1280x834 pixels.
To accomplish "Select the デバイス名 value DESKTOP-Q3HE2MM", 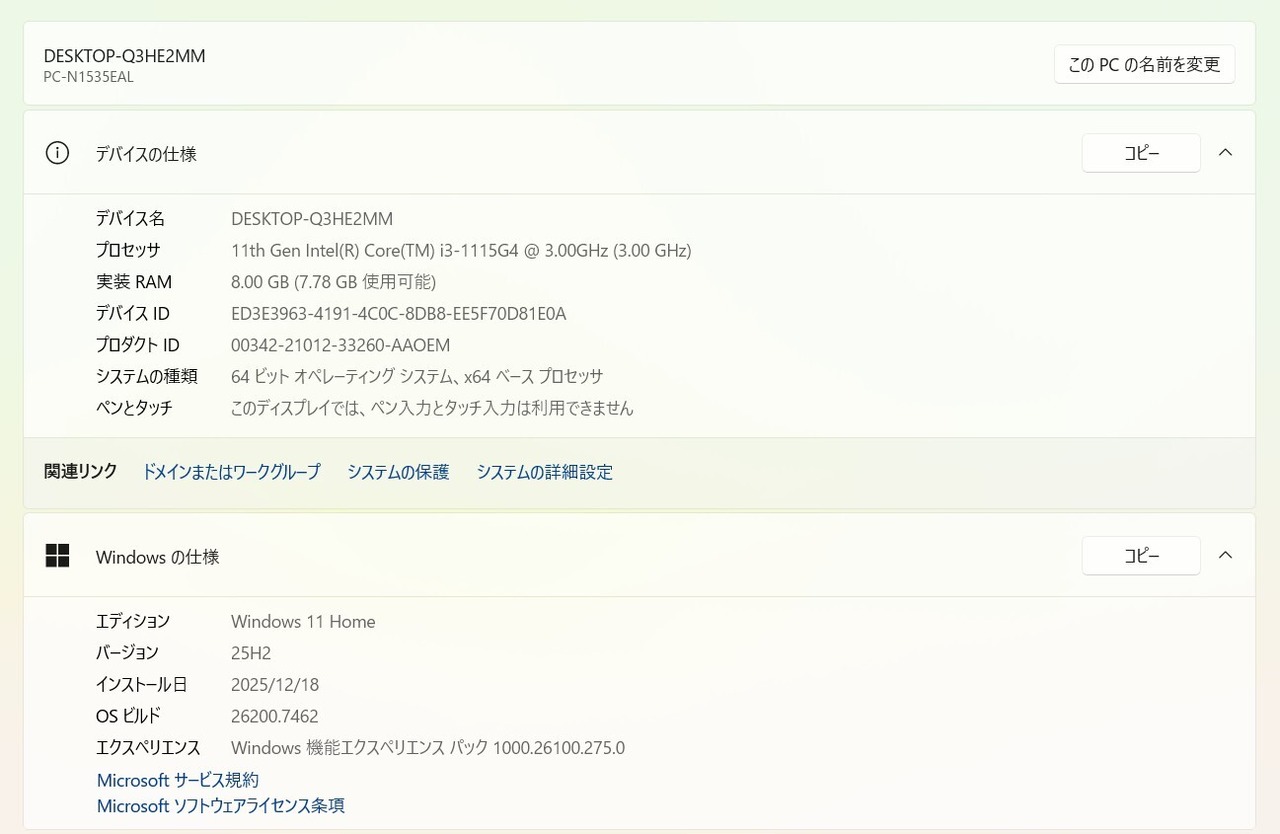I will click(x=312, y=218).
